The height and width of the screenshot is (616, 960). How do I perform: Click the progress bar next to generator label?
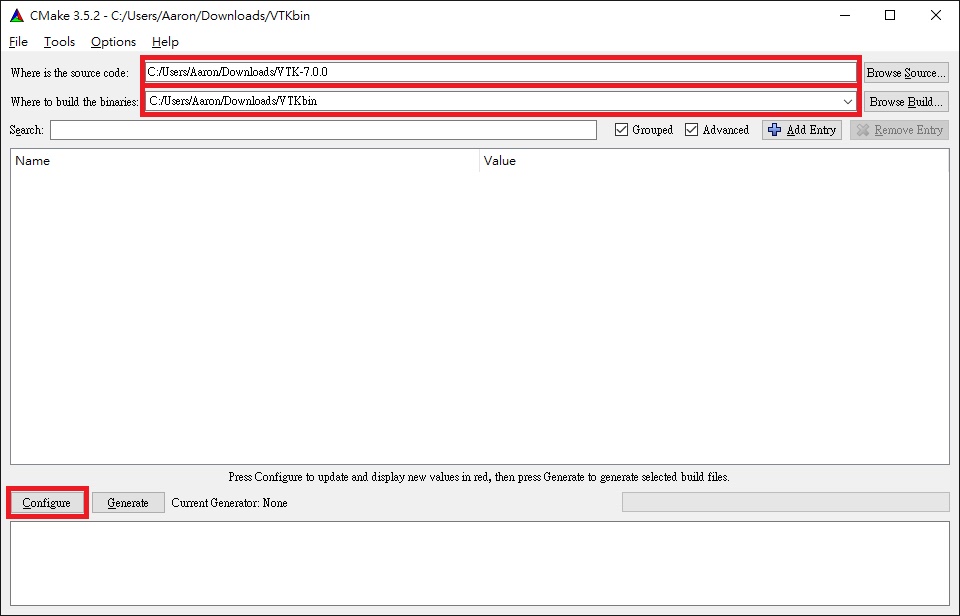pos(786,502)
